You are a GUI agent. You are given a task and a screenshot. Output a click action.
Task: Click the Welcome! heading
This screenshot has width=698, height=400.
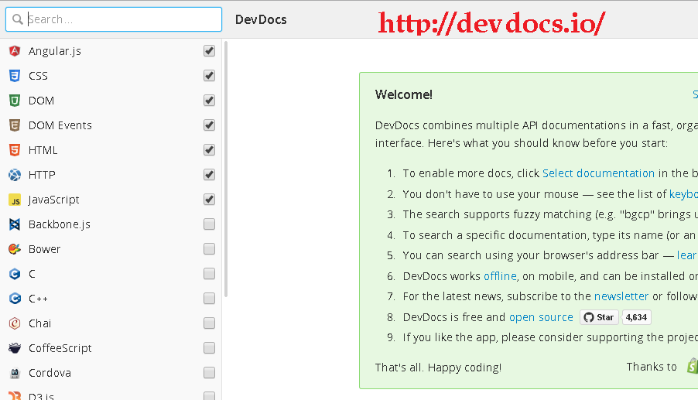[x=403, y=95]
